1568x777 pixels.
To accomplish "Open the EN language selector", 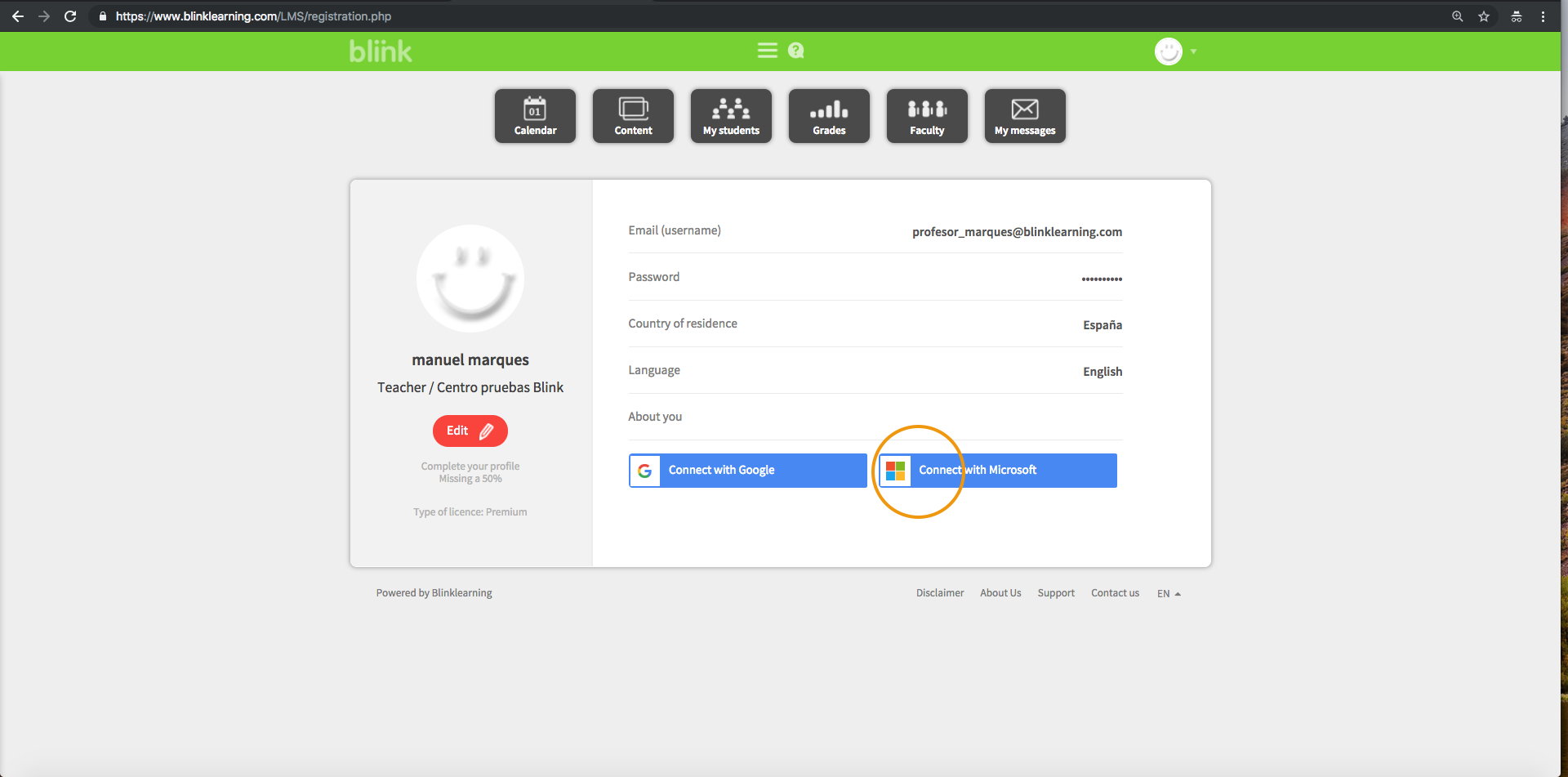I will [x=1169, y=594].
